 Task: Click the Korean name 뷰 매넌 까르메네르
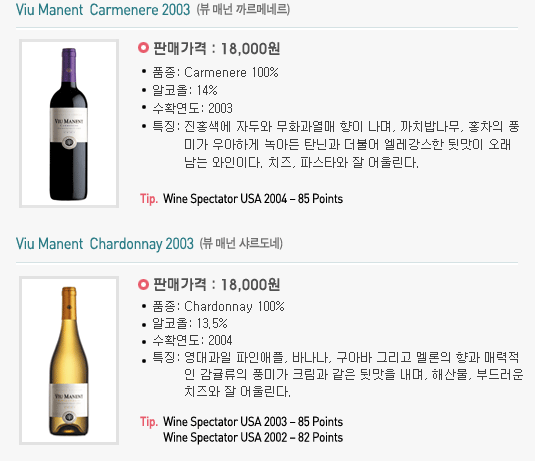(243, 9)
